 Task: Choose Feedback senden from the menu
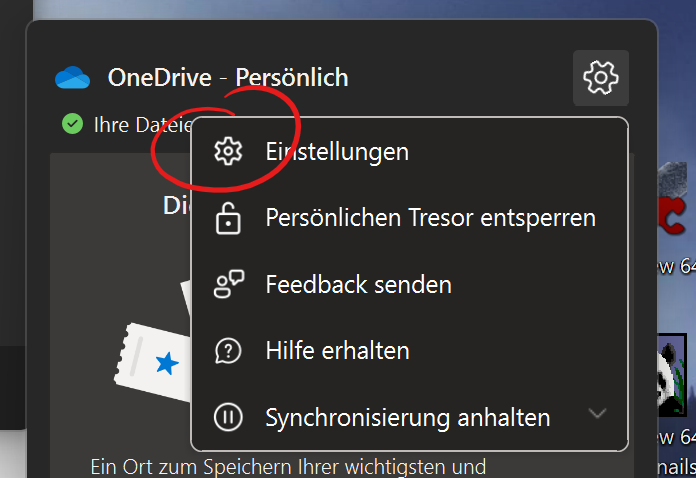(358, 285)
